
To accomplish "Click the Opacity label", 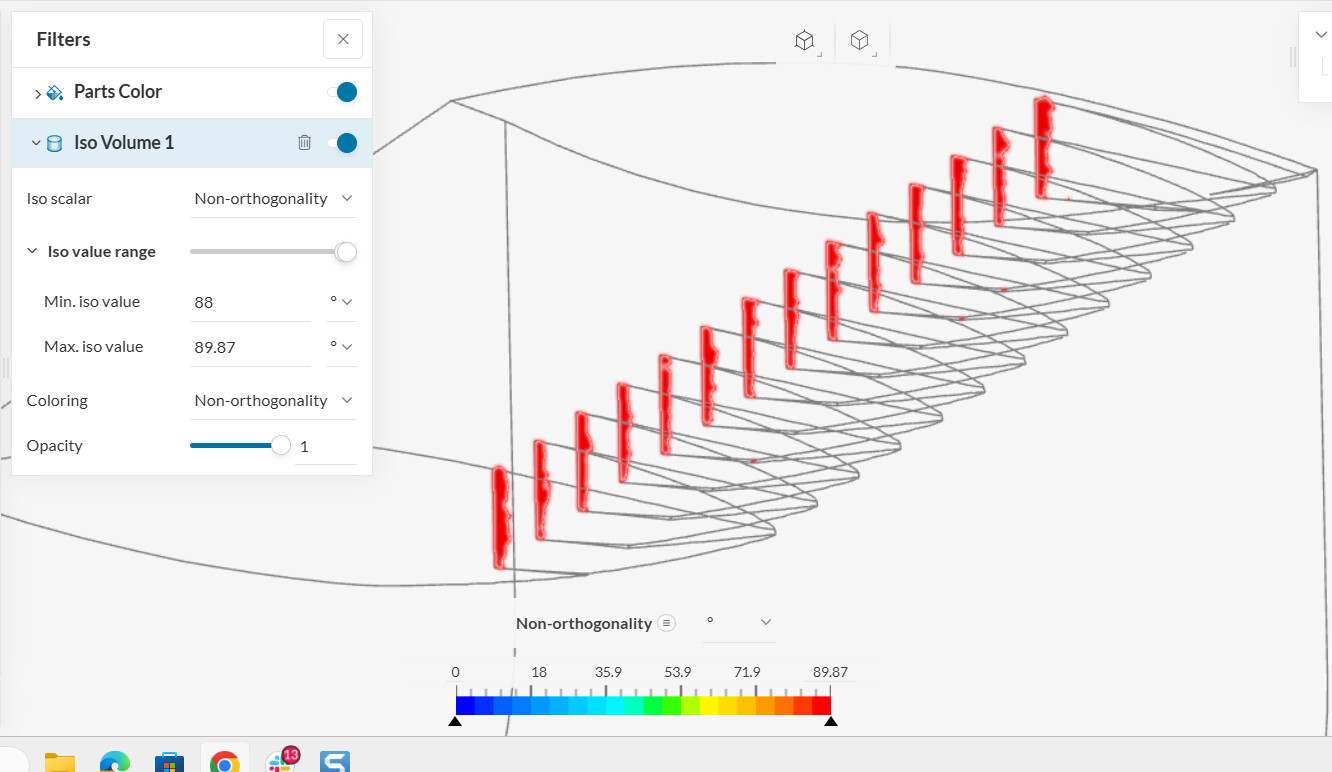I will pyautogui.click(x=55, y=446).
